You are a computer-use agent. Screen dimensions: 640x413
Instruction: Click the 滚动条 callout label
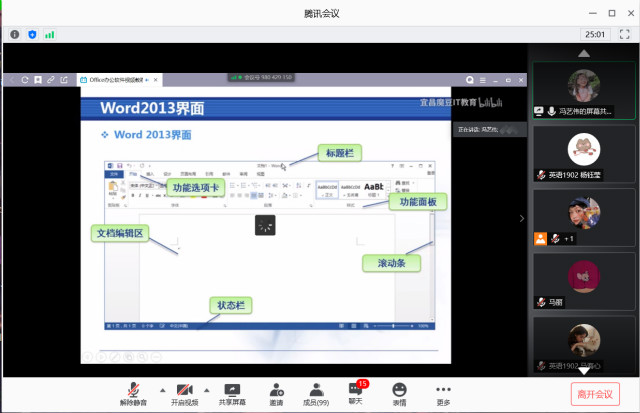click(391, 263)
